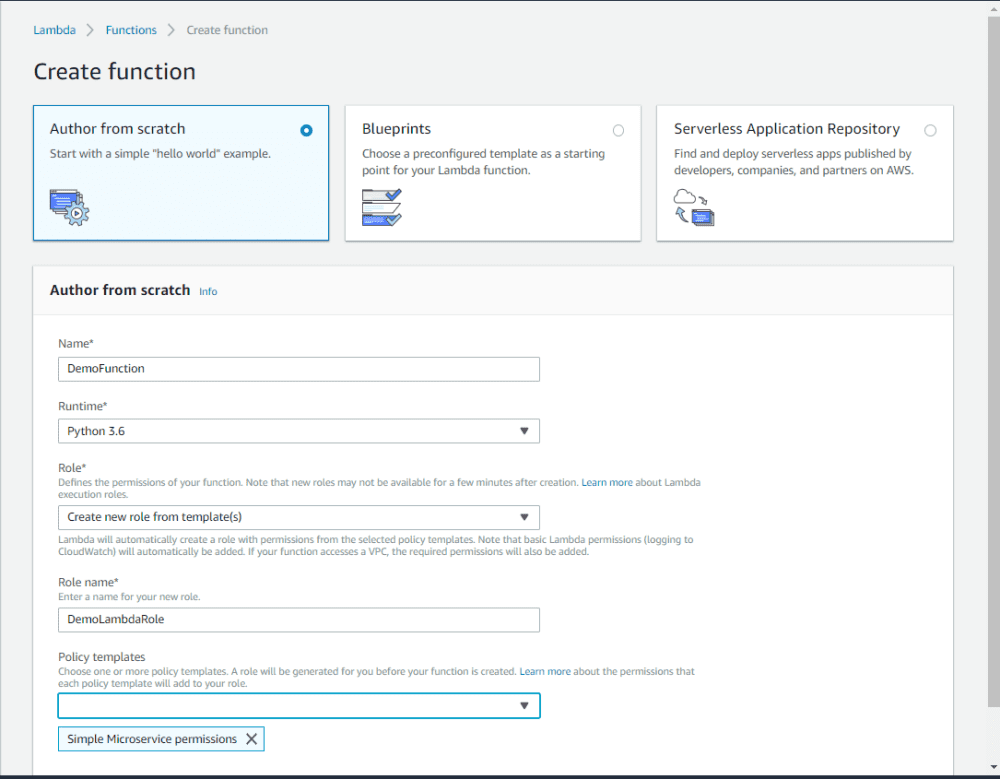Viewport: 1000px width, 779px height.
Task: Go to Lambda in breadcrumb
Action: [x=54, y=30]
